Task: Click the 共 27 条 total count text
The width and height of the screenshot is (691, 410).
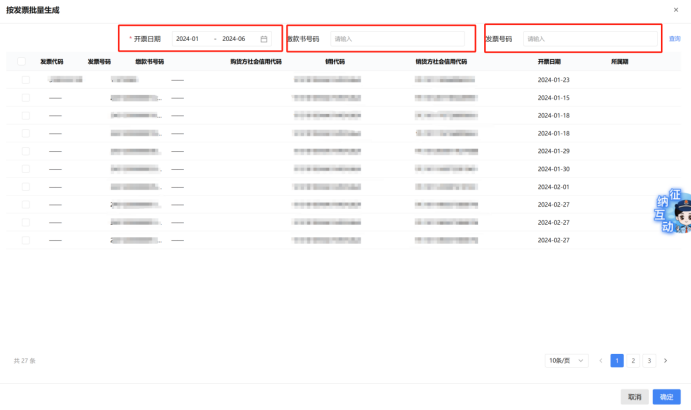Action: click(24, 361)
